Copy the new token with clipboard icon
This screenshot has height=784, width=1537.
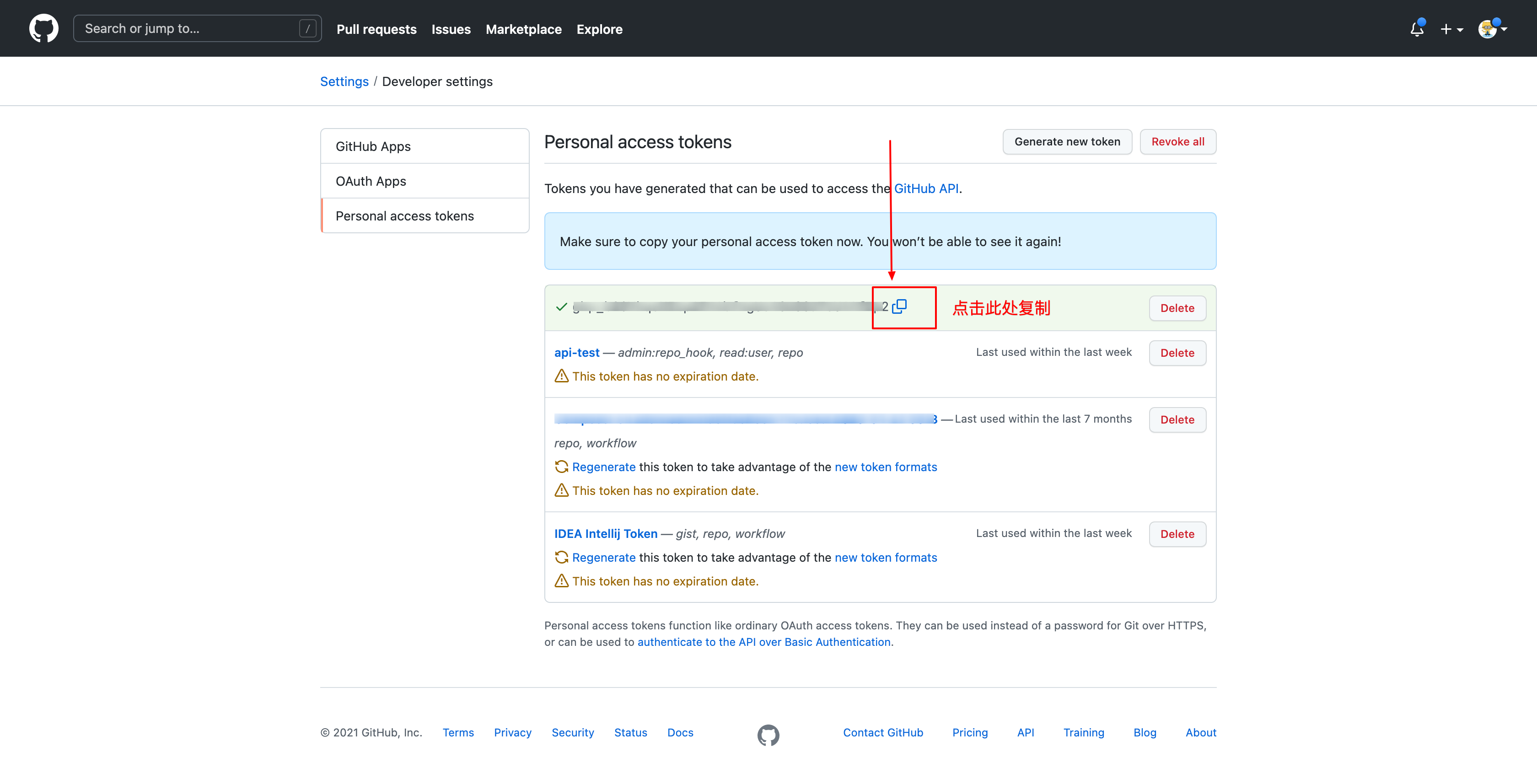[899, 306]
